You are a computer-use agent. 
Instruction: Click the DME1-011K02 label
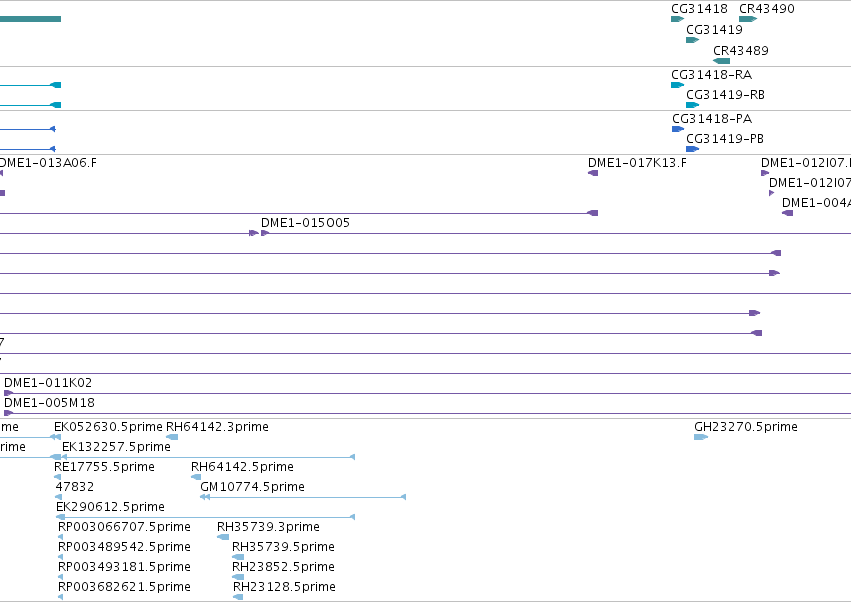pos(48,383)
